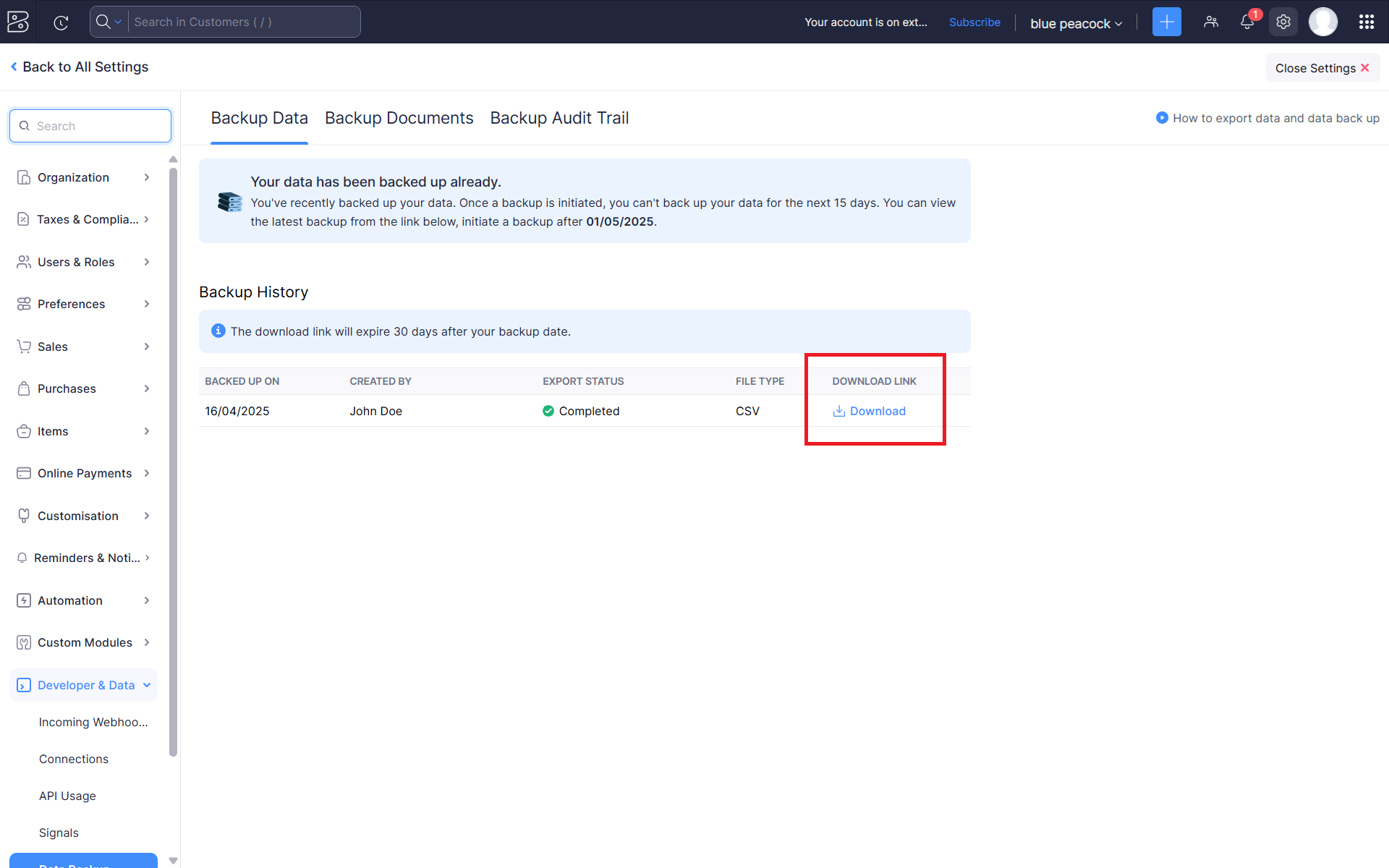Click the John Doe creator cell

[x=376, y=411]
